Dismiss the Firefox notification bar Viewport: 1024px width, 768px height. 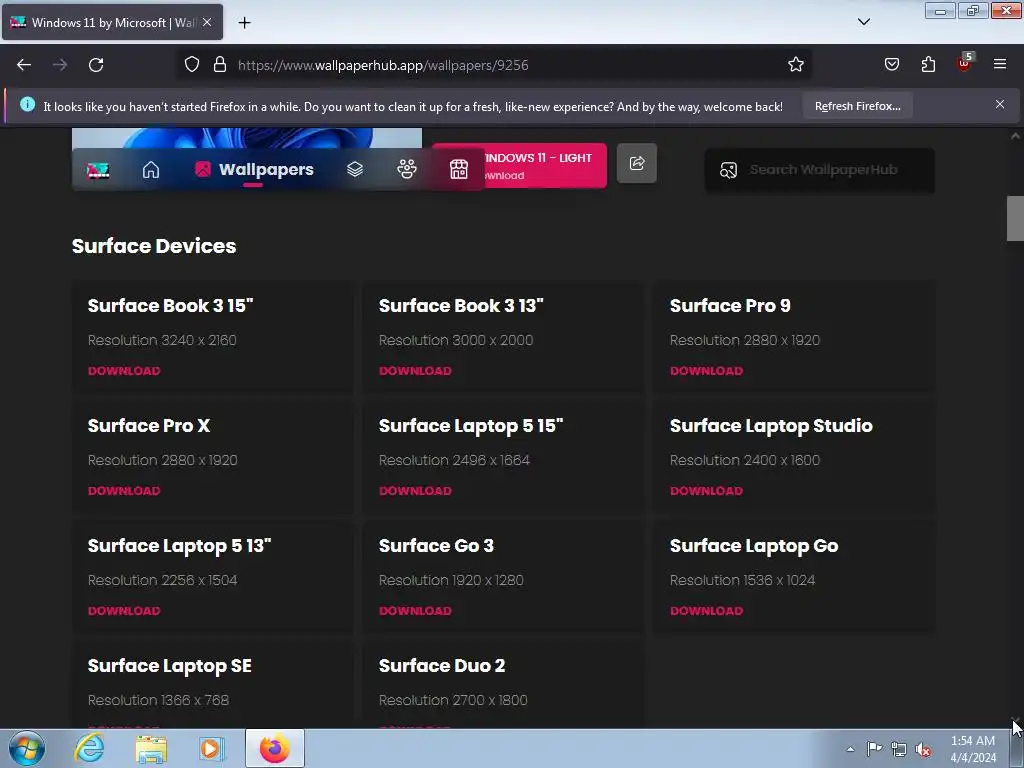point(1000,104)
